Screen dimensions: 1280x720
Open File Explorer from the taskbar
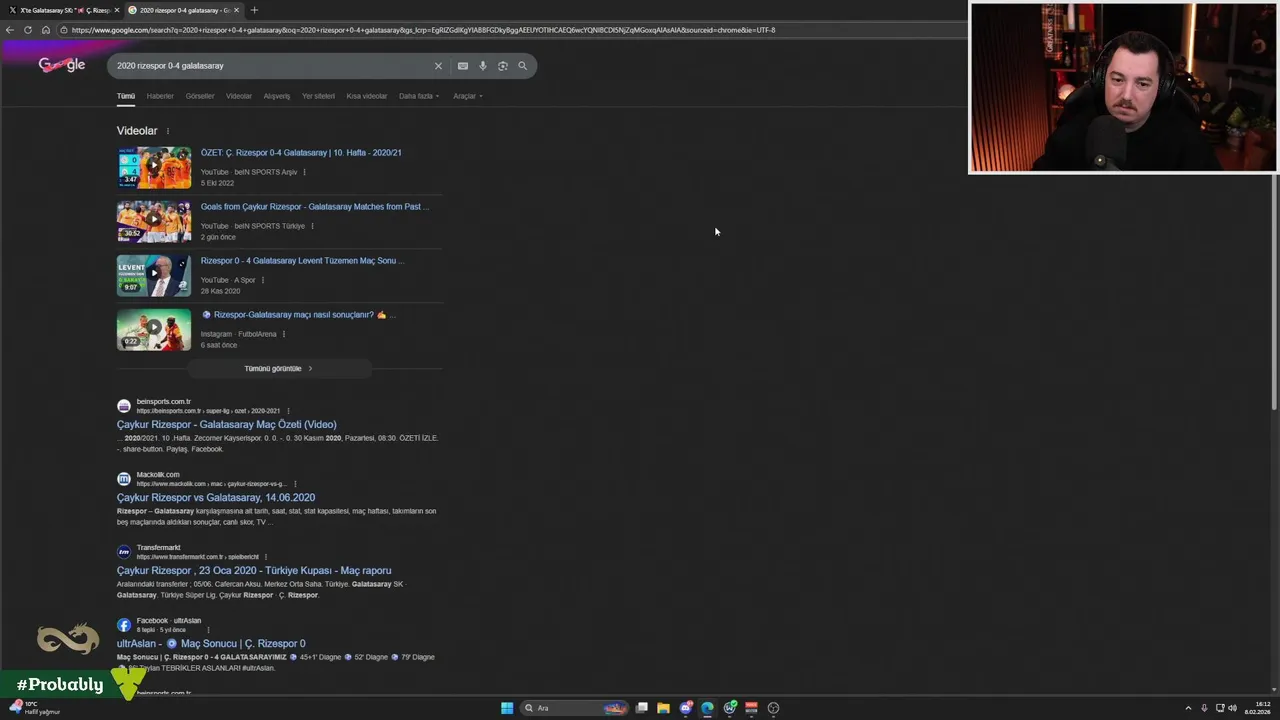click(663, 708)
